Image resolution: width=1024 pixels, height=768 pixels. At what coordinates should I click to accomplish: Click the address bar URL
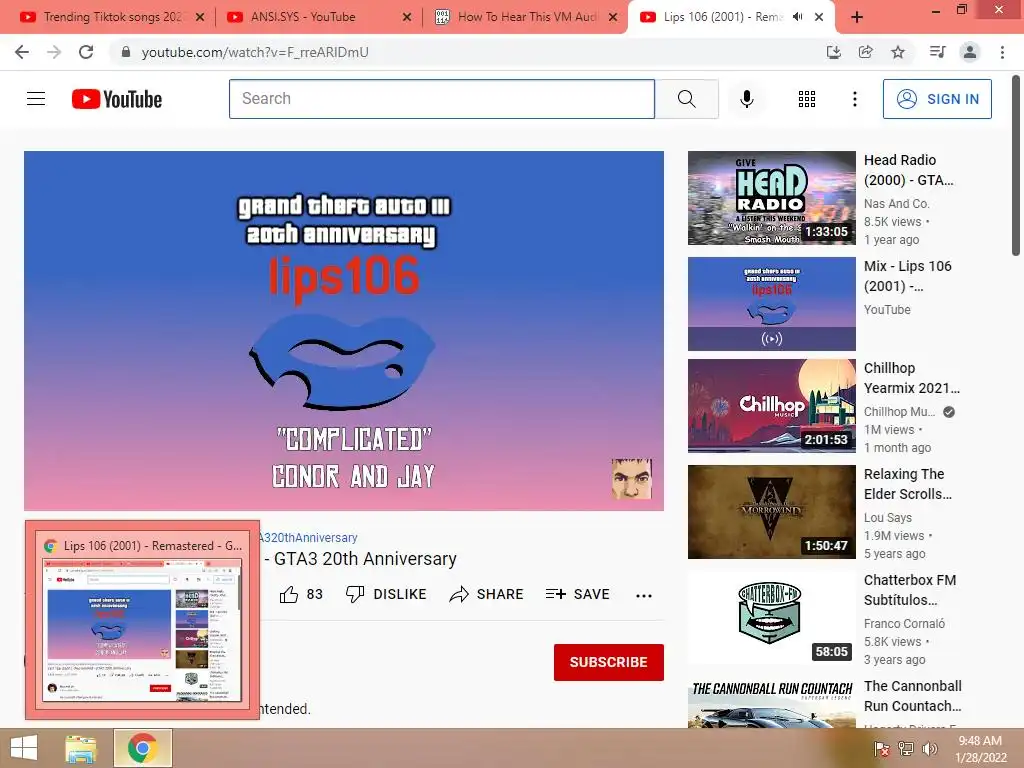coord(255,52)
